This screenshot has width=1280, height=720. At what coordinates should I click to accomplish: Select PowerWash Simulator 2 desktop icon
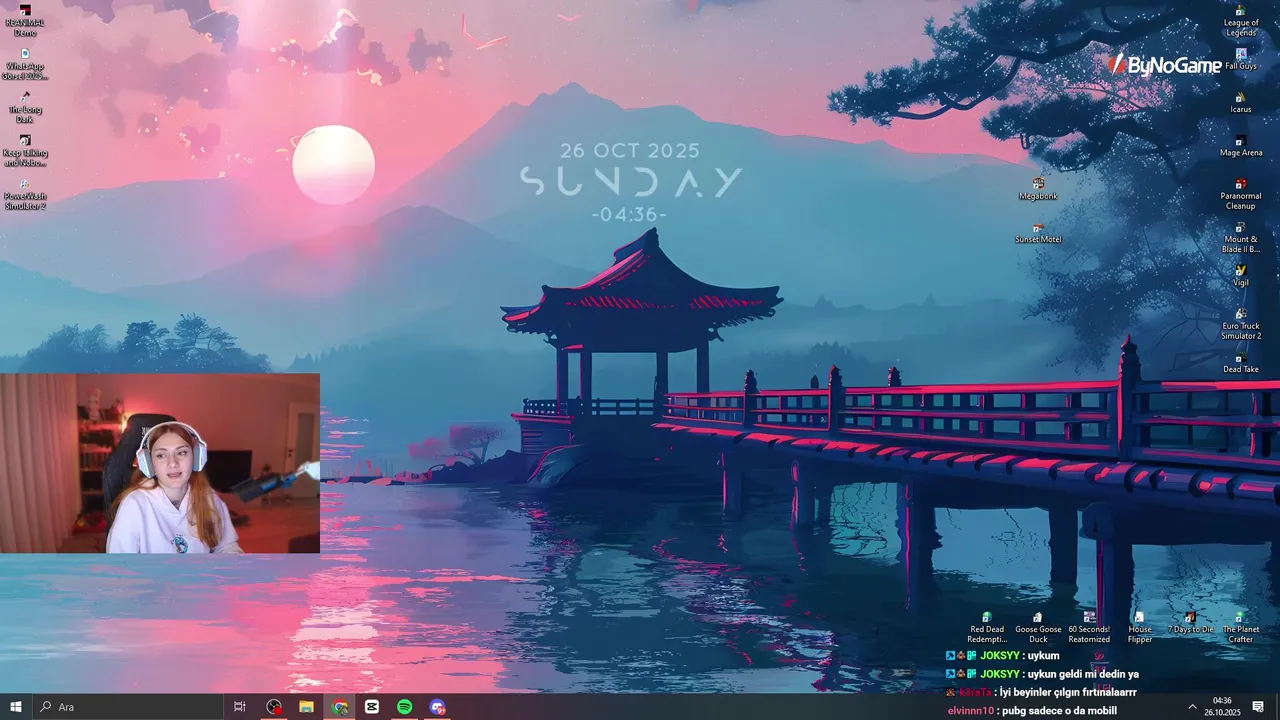(x=24, y=194)
